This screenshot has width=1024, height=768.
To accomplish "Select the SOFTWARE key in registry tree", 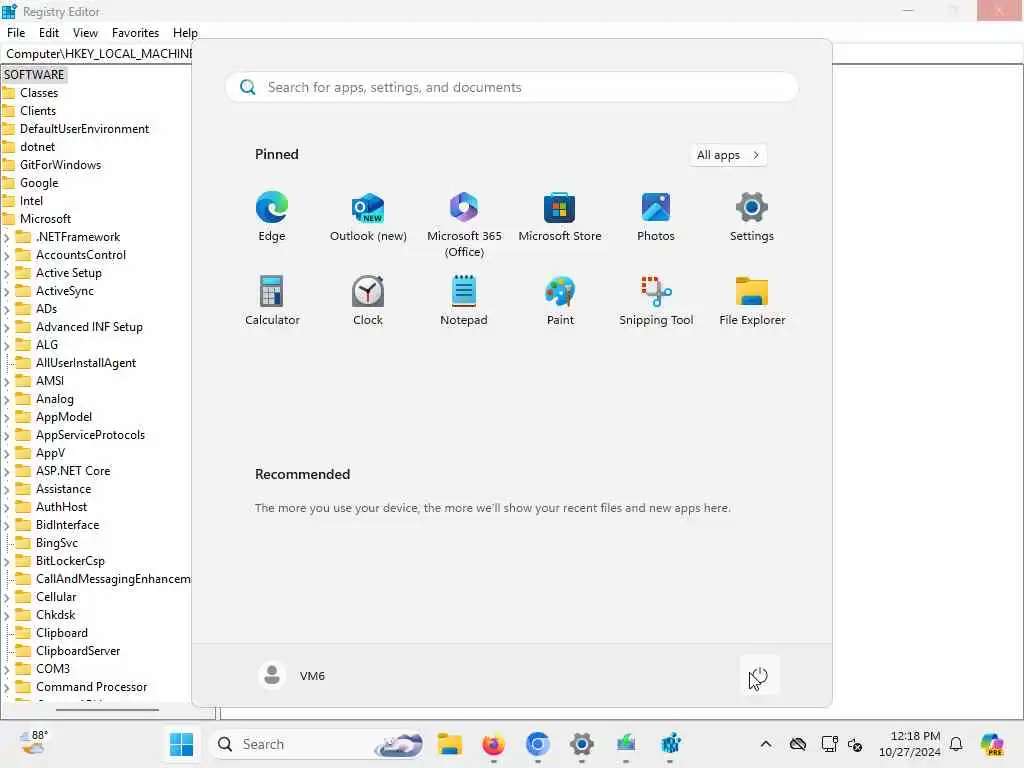I will click(x=34, y=74).
